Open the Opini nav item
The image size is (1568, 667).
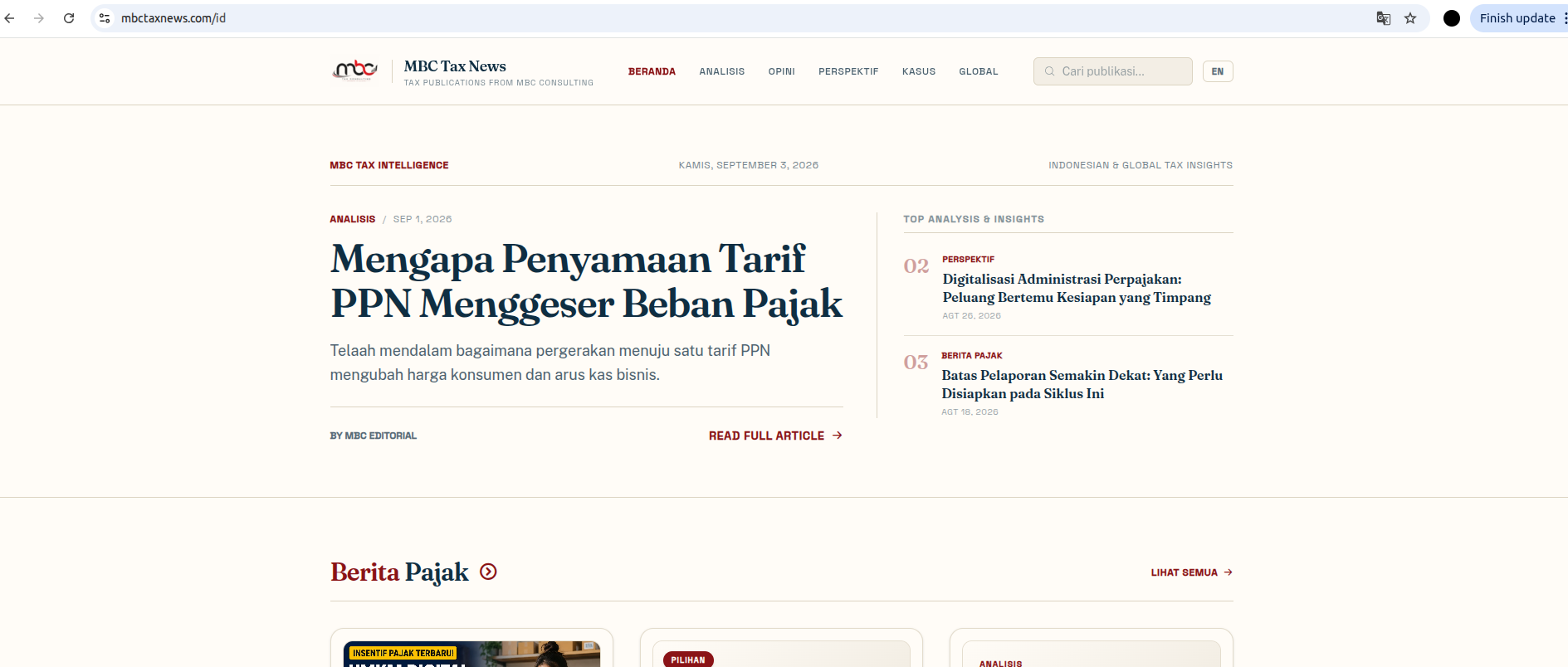click(781, 71)
